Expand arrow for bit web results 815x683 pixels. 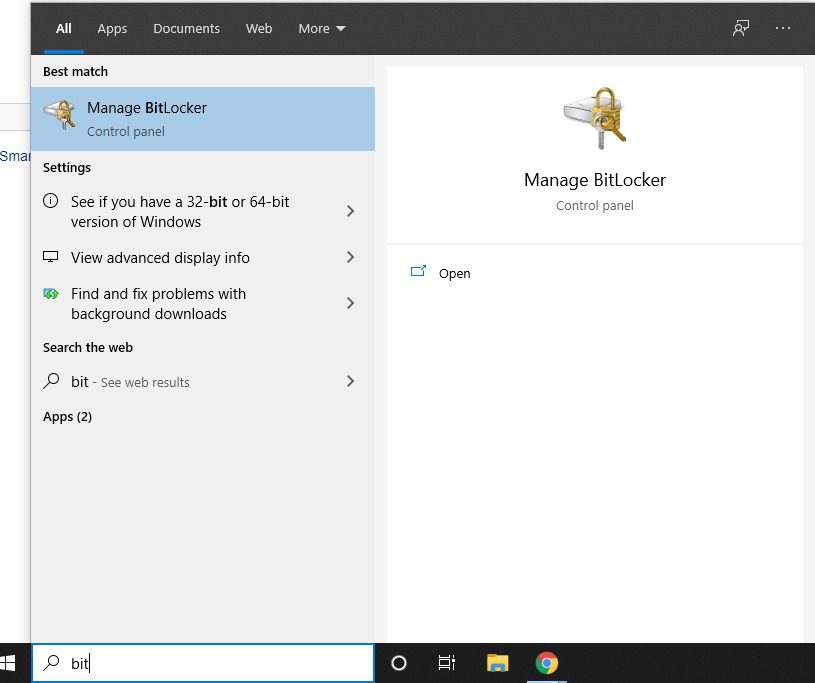point(350,381)
